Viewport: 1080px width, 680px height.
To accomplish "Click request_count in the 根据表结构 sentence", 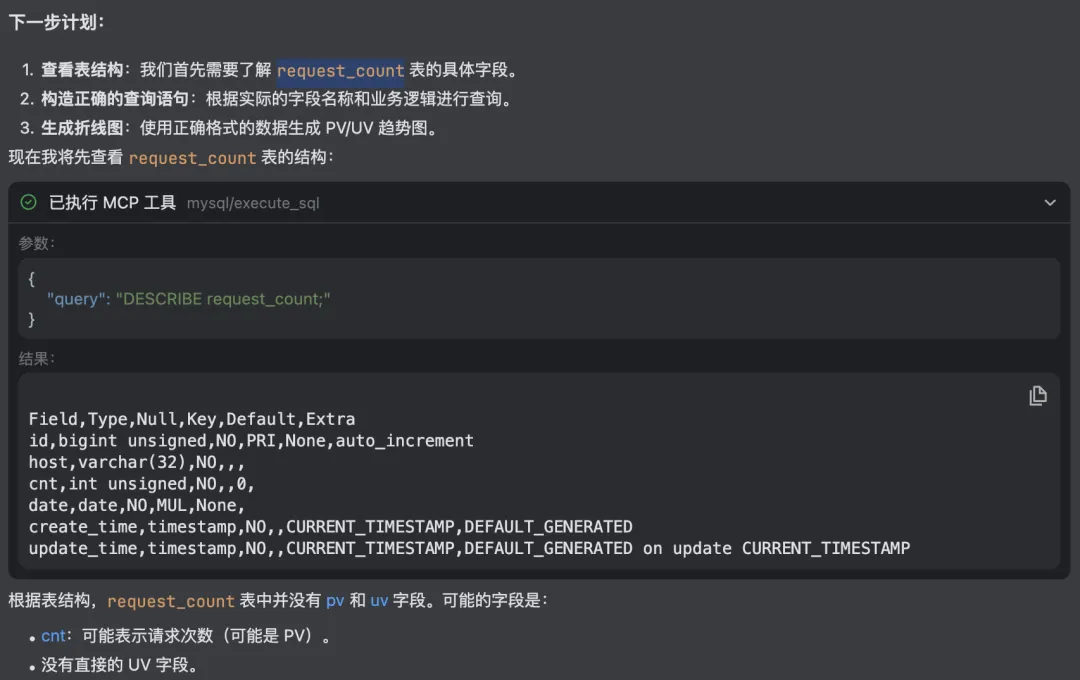I will [171, 601].
